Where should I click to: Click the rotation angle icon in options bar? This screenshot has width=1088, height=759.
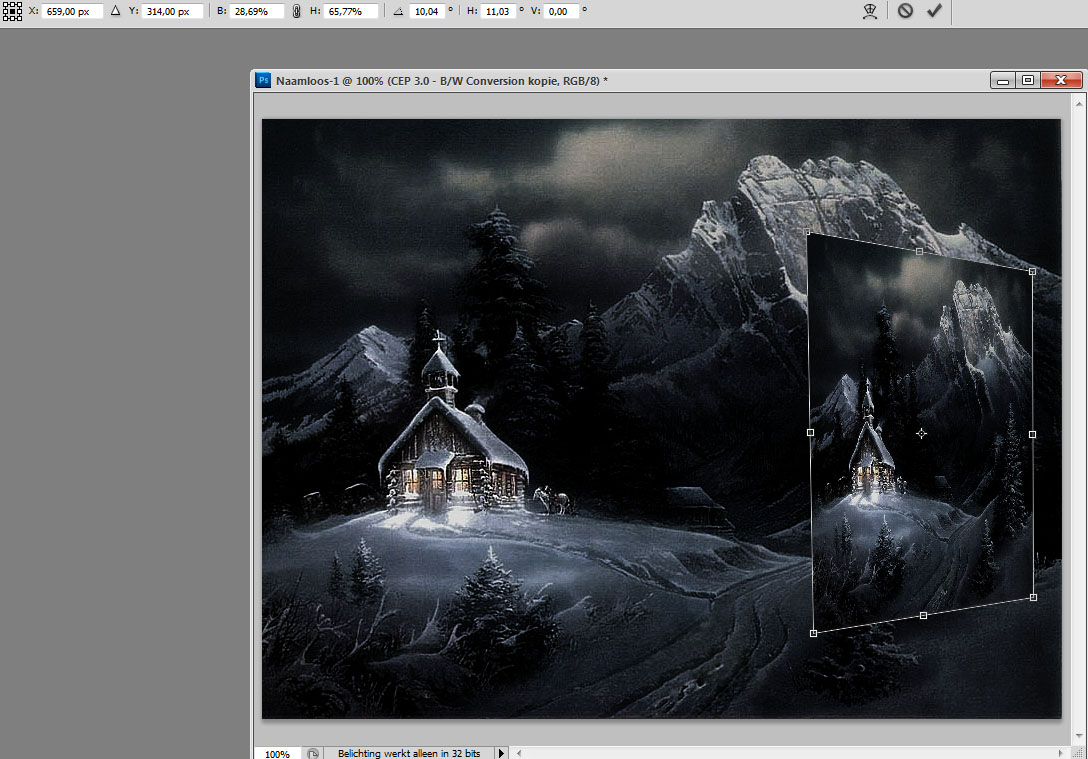(x=398, y=11)
